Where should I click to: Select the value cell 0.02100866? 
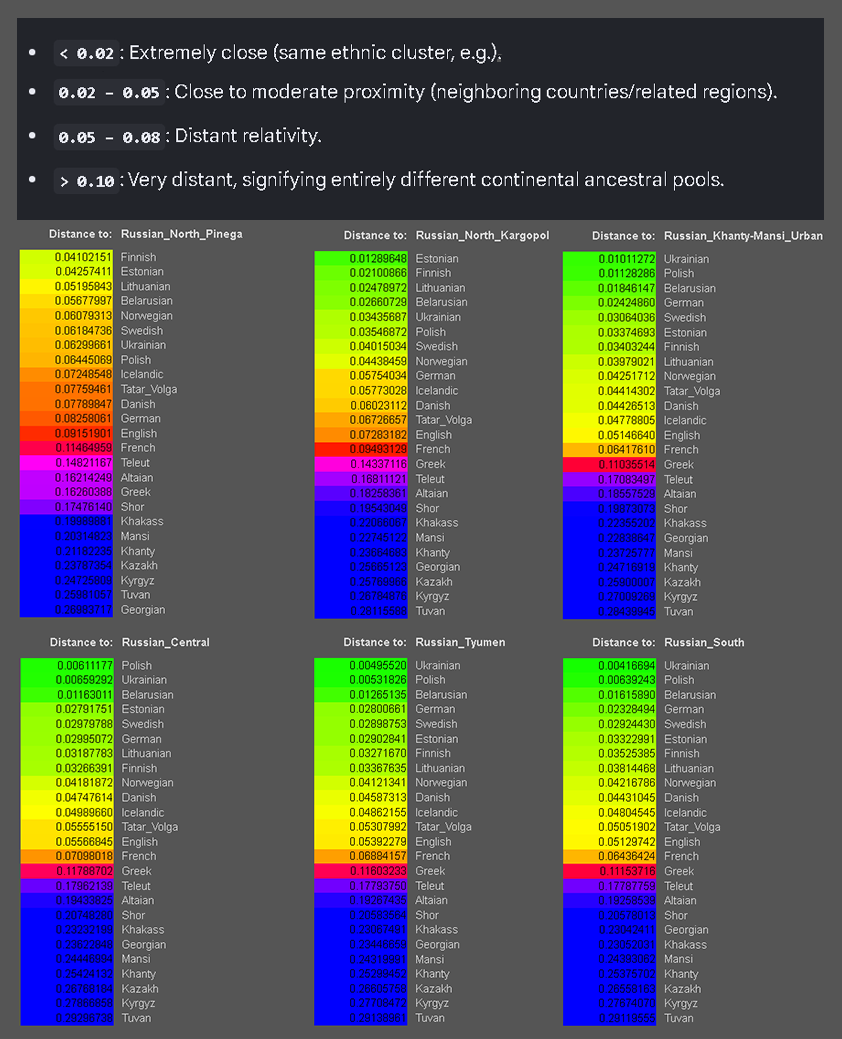point(361,273)
